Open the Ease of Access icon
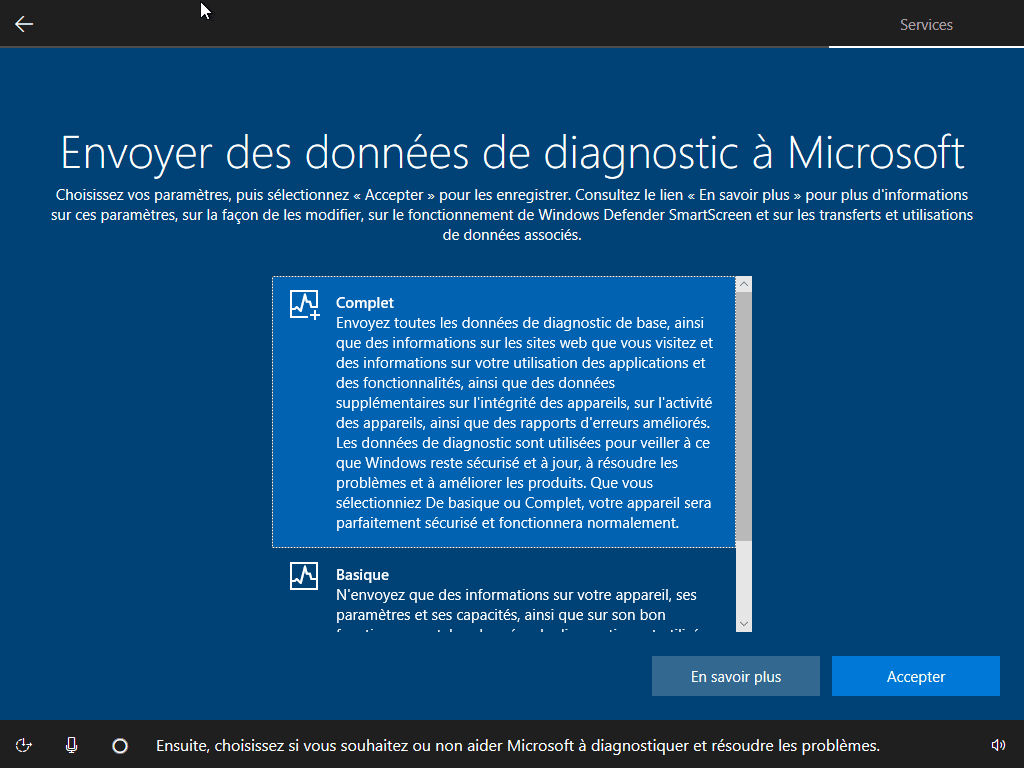The image size is (1024, 768). tap(24, 745)
